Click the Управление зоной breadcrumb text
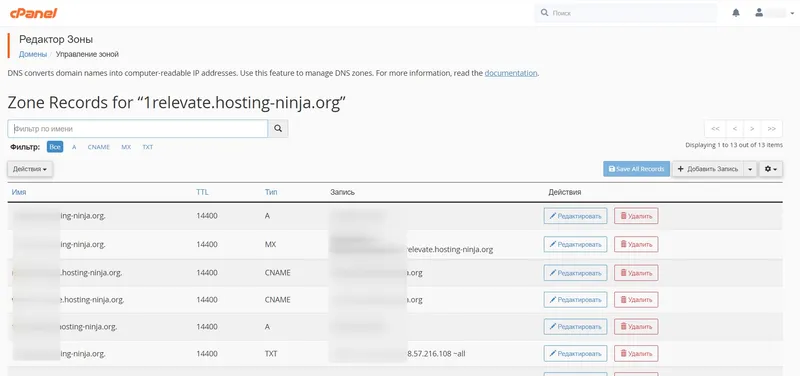 pyautogui.click(x=87, y=54)
